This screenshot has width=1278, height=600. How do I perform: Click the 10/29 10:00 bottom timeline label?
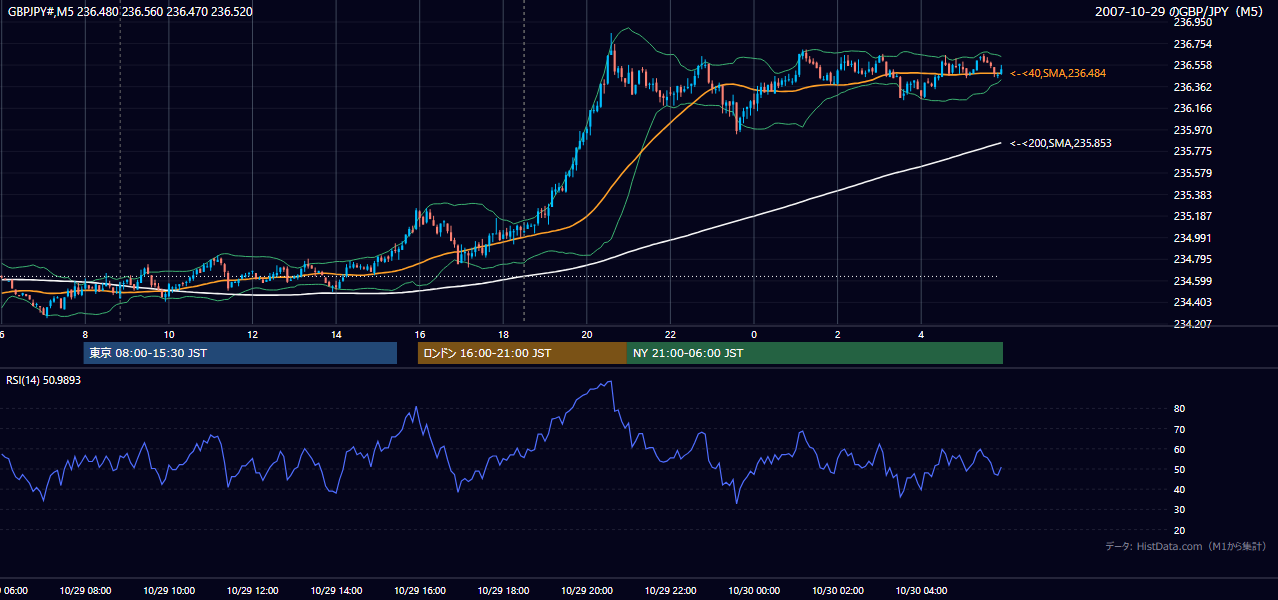pos(169,591)
